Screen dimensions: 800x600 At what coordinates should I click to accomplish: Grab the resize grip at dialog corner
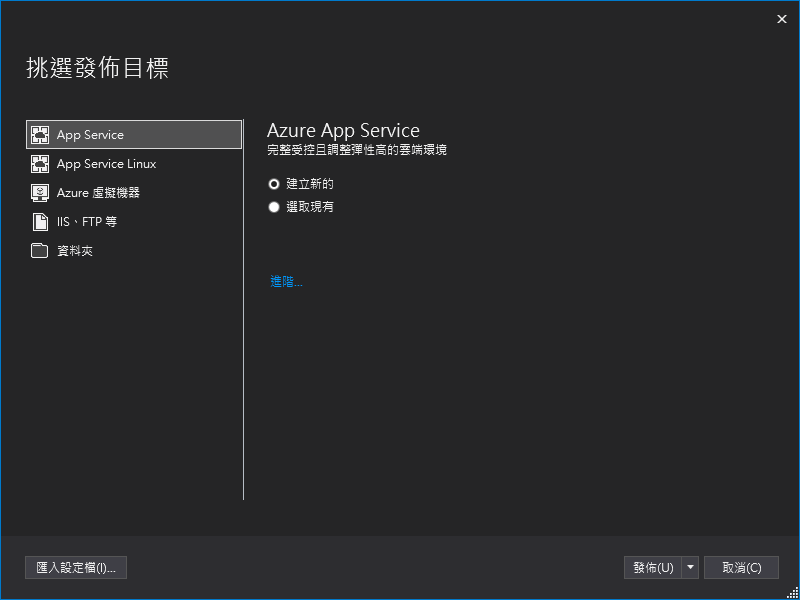coord(792,592)
